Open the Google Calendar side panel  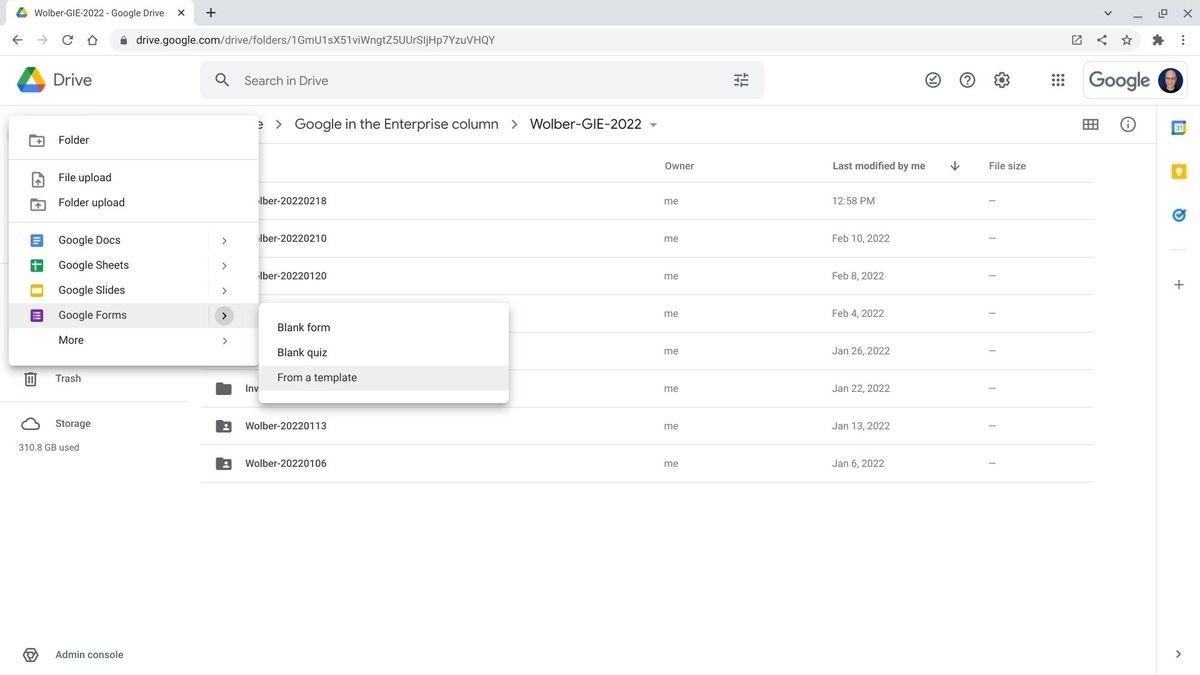1178,127
